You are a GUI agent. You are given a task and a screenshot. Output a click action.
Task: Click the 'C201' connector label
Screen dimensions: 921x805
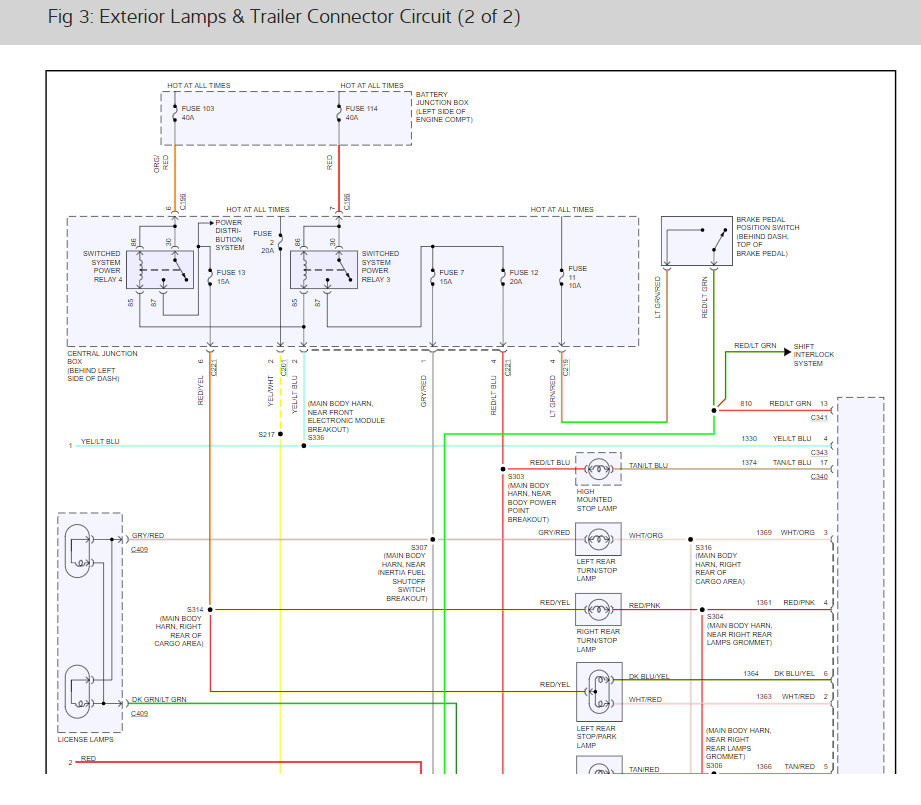283,367
